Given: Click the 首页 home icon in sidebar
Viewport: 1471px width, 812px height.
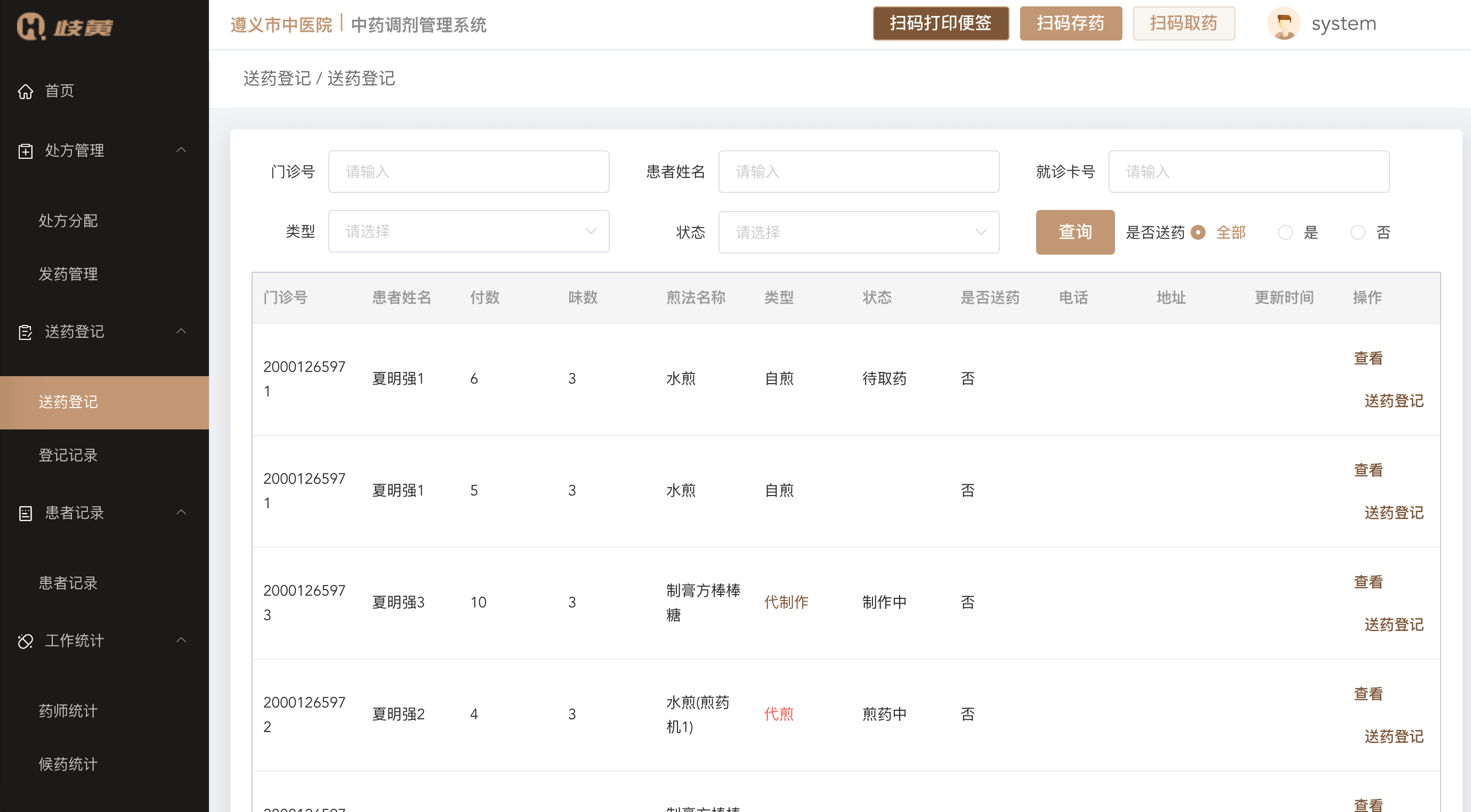Looking at the screenshot, I should pos(26,90).
